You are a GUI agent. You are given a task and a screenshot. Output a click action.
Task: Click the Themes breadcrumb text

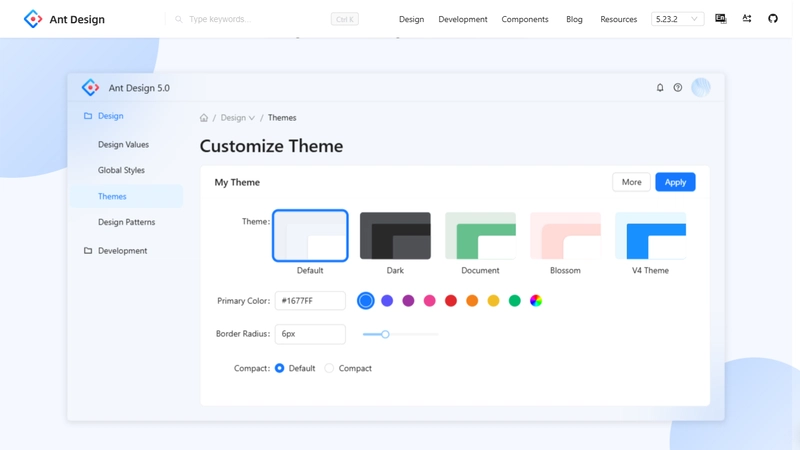(x=282, y=118)
